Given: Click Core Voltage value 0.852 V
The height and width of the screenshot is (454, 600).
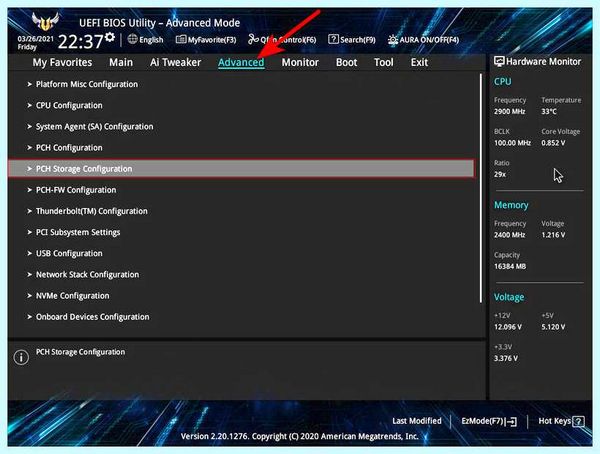Looking at the screenshot, I should [553, 143].
